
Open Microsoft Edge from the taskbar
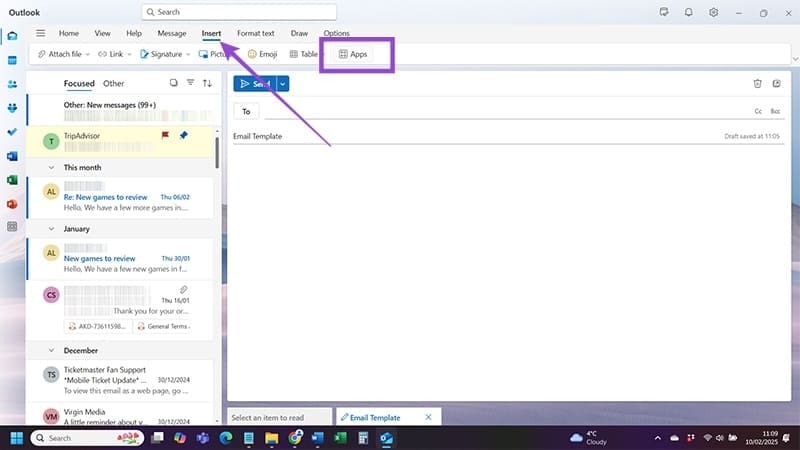point(226,438)
